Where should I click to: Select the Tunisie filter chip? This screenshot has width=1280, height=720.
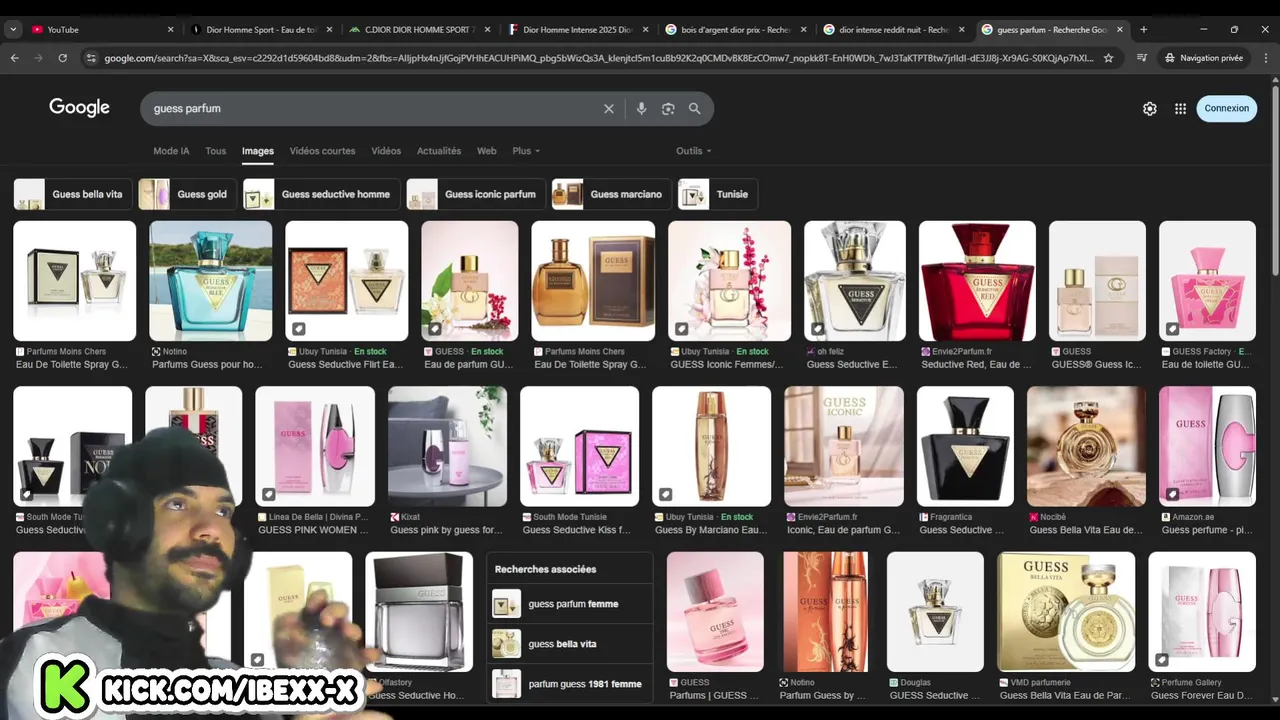pyautogui.click(x=718, y=194)
